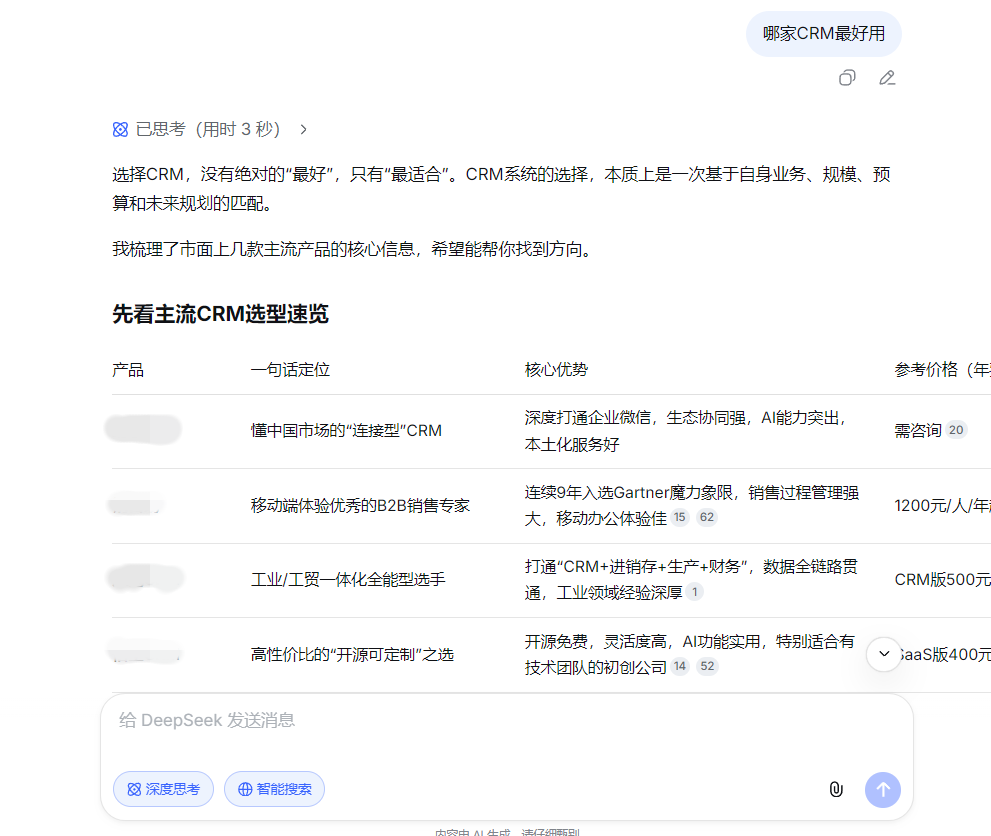The height and width of the screenshot is (836, 991).
Task: Click the 产品 column header
Action: click(x=128, y=370)
